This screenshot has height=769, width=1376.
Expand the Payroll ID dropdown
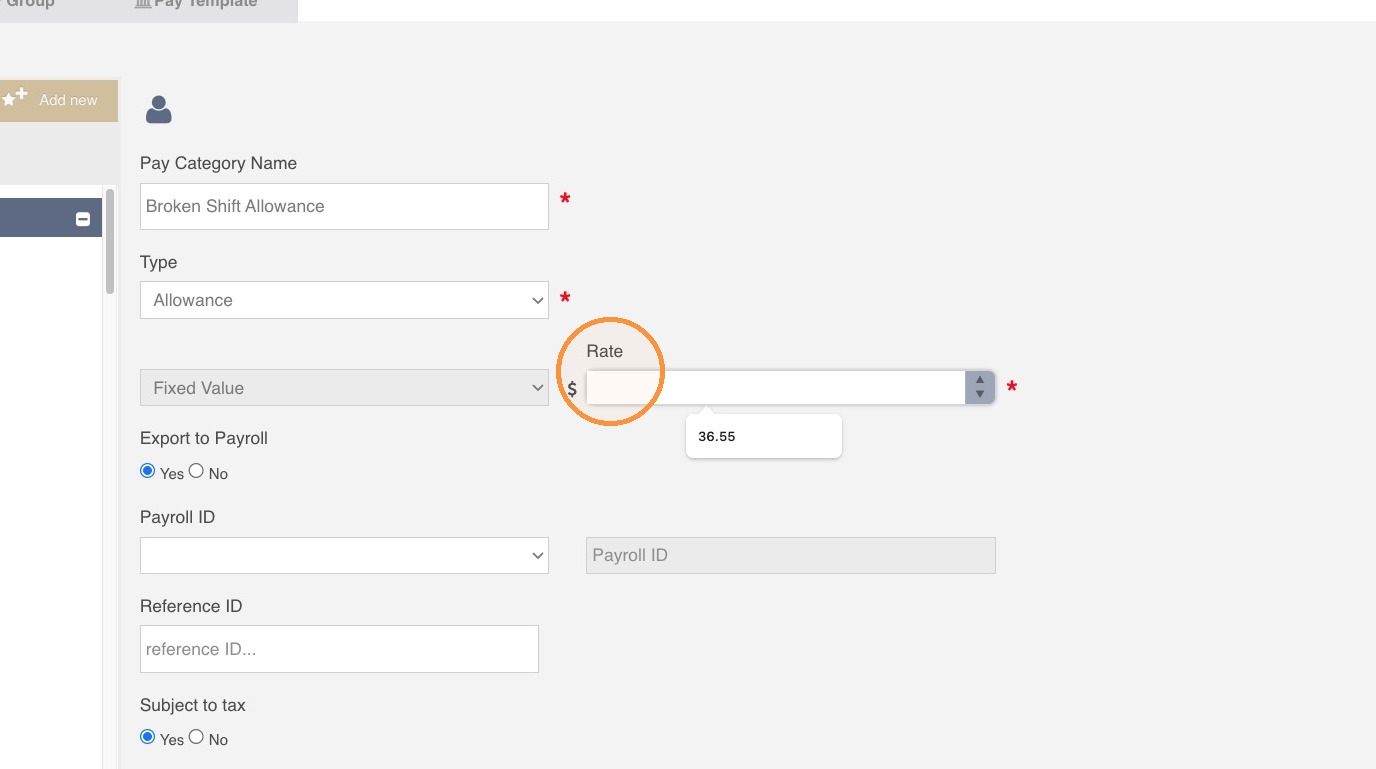344,556
